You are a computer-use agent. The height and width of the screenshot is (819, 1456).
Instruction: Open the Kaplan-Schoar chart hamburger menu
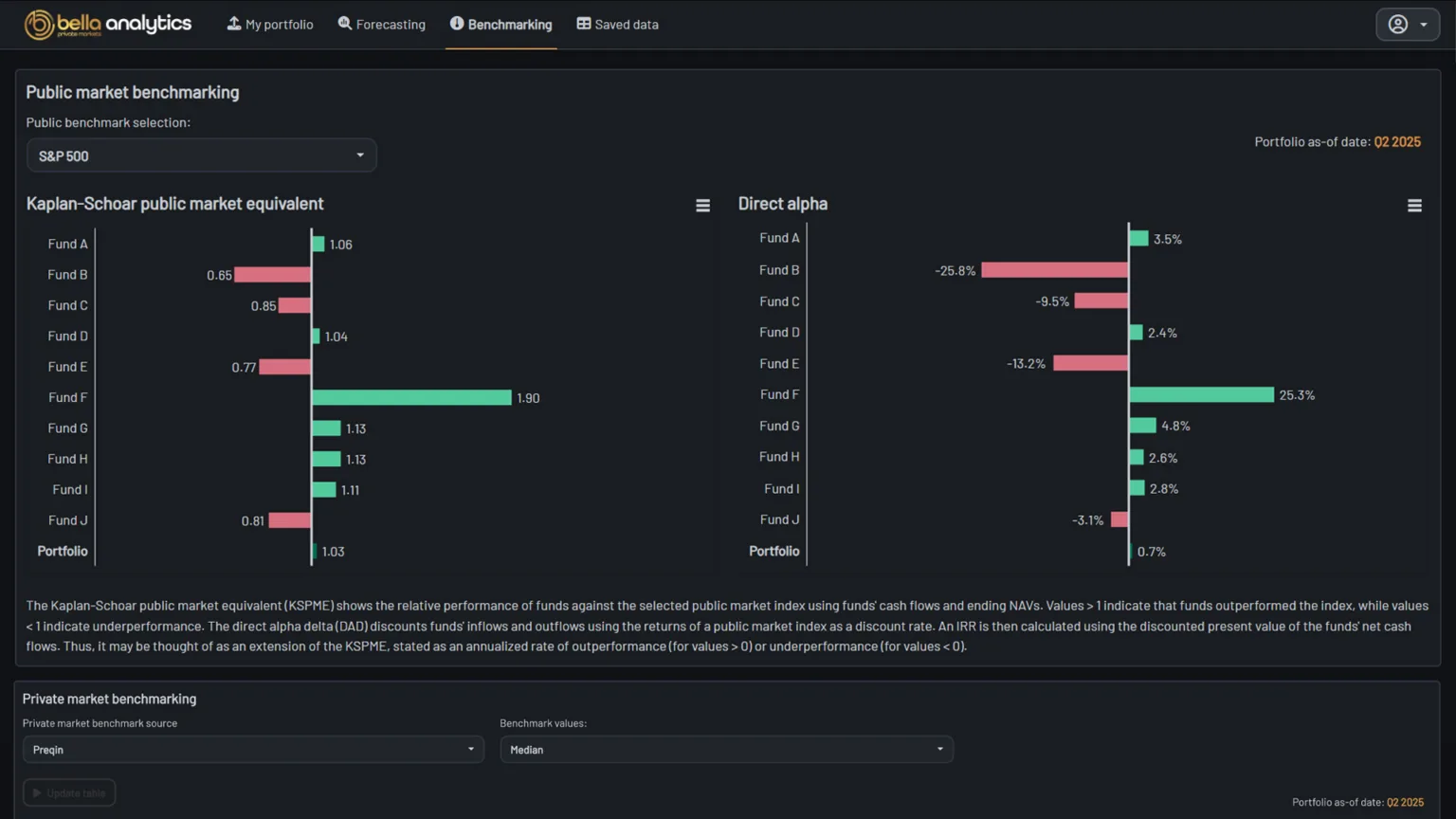click(x=702, y=206)
